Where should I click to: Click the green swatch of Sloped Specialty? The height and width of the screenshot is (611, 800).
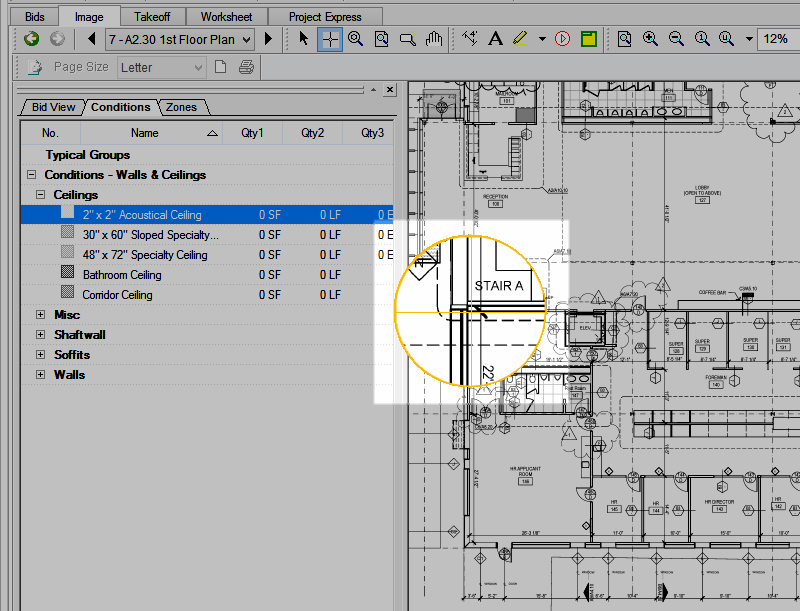tap(67, 232)
